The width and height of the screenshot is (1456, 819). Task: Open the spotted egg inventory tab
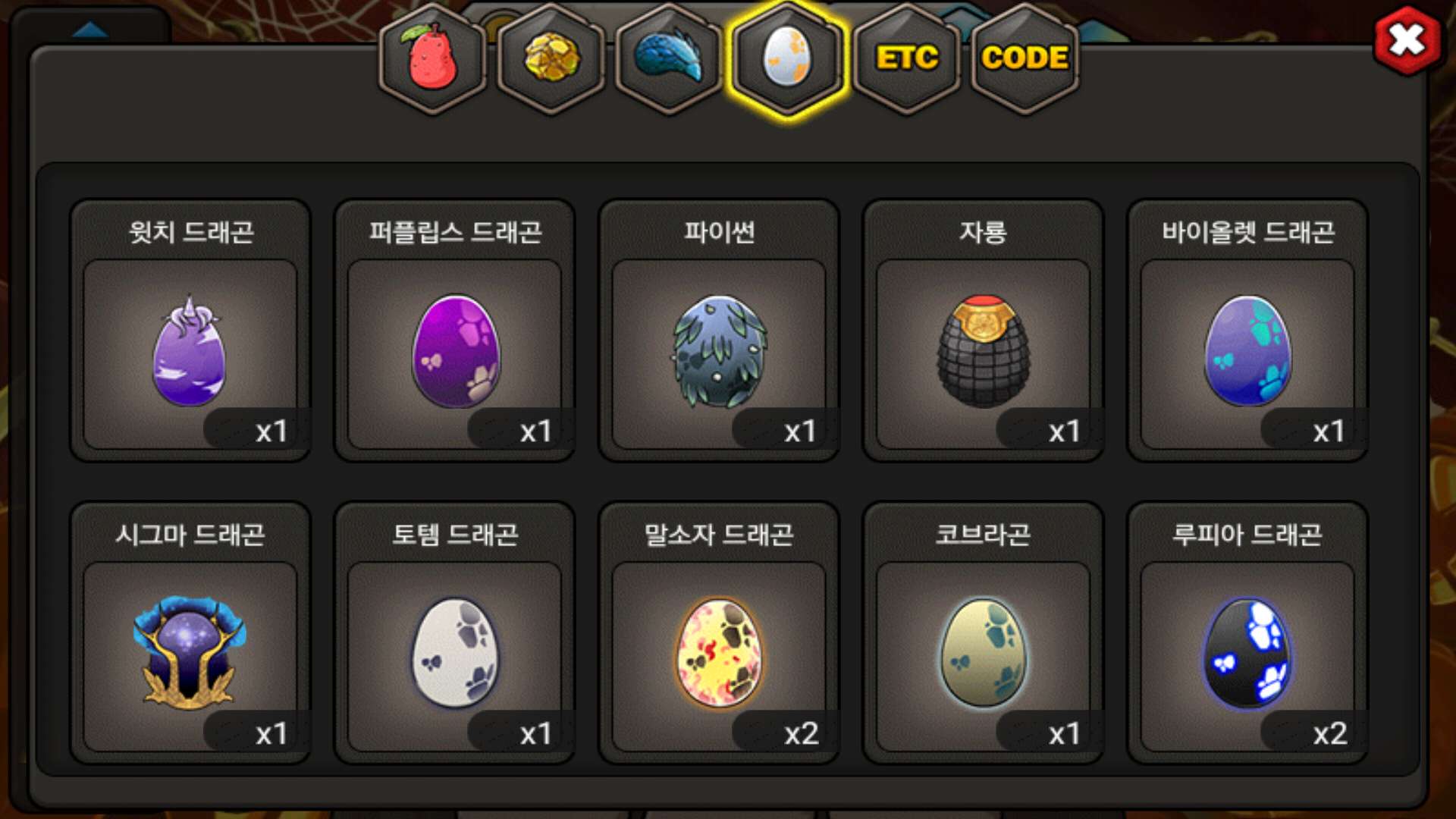pyautogui.click(x=787, y=58)
